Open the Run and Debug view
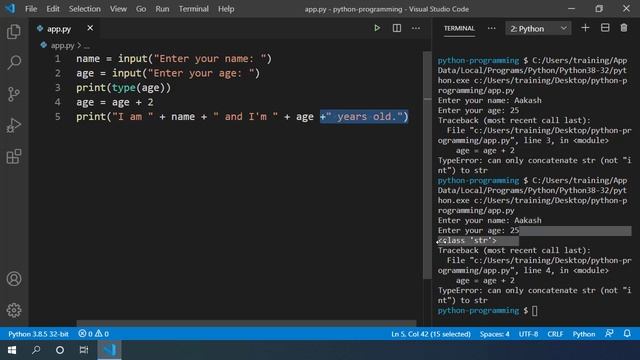Viewport: 640px width, 360px height. [14, 125]
